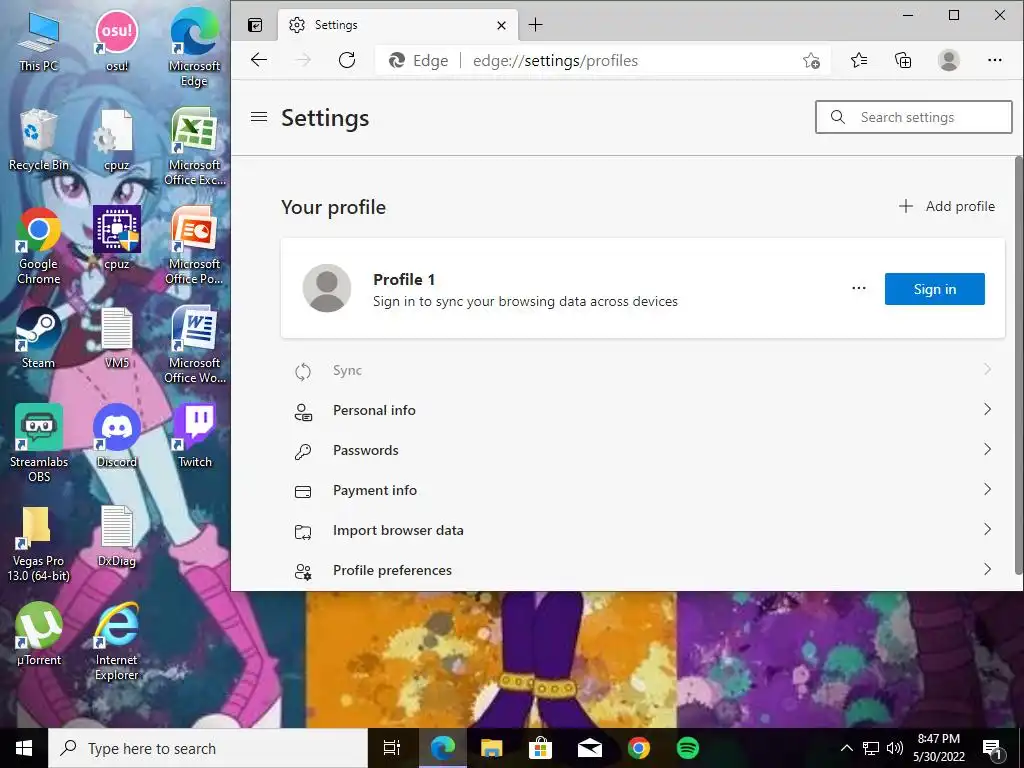1024x768 pixels.
Task: Close the Settings tab
Action: pyautogui.click(x=501, y=25)
